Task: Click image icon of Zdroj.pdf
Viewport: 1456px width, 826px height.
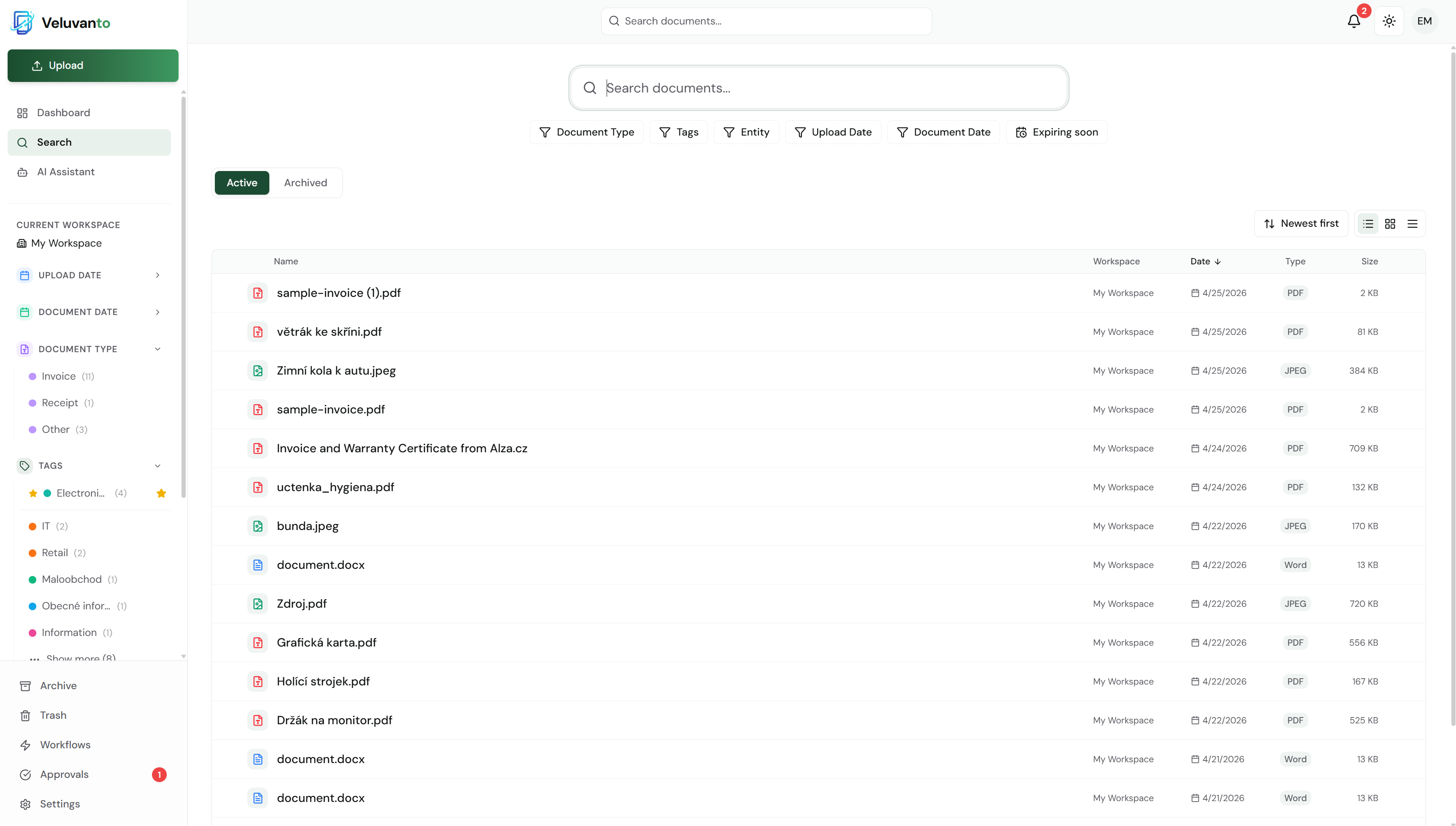Action: coord(258,604)
